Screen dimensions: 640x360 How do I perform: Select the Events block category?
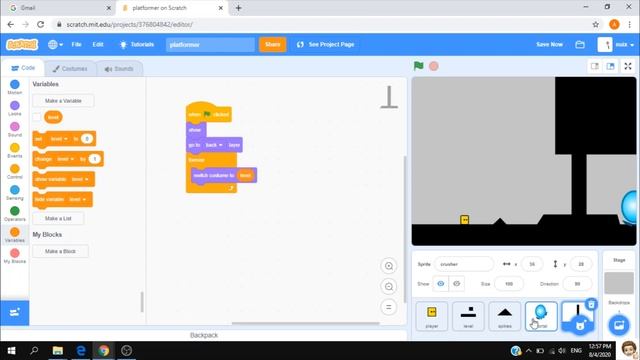pos(15,151)
